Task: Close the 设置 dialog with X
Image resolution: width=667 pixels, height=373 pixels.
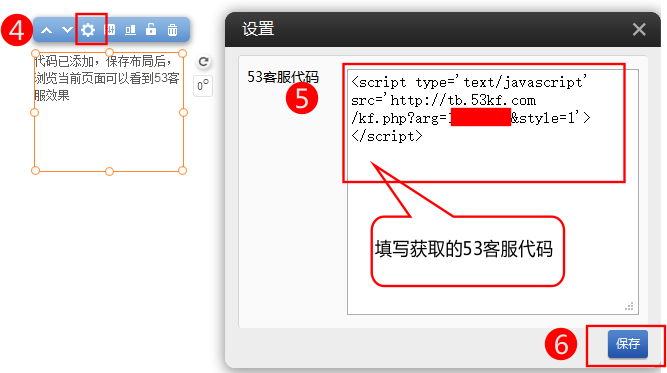Action: (639, 29)
